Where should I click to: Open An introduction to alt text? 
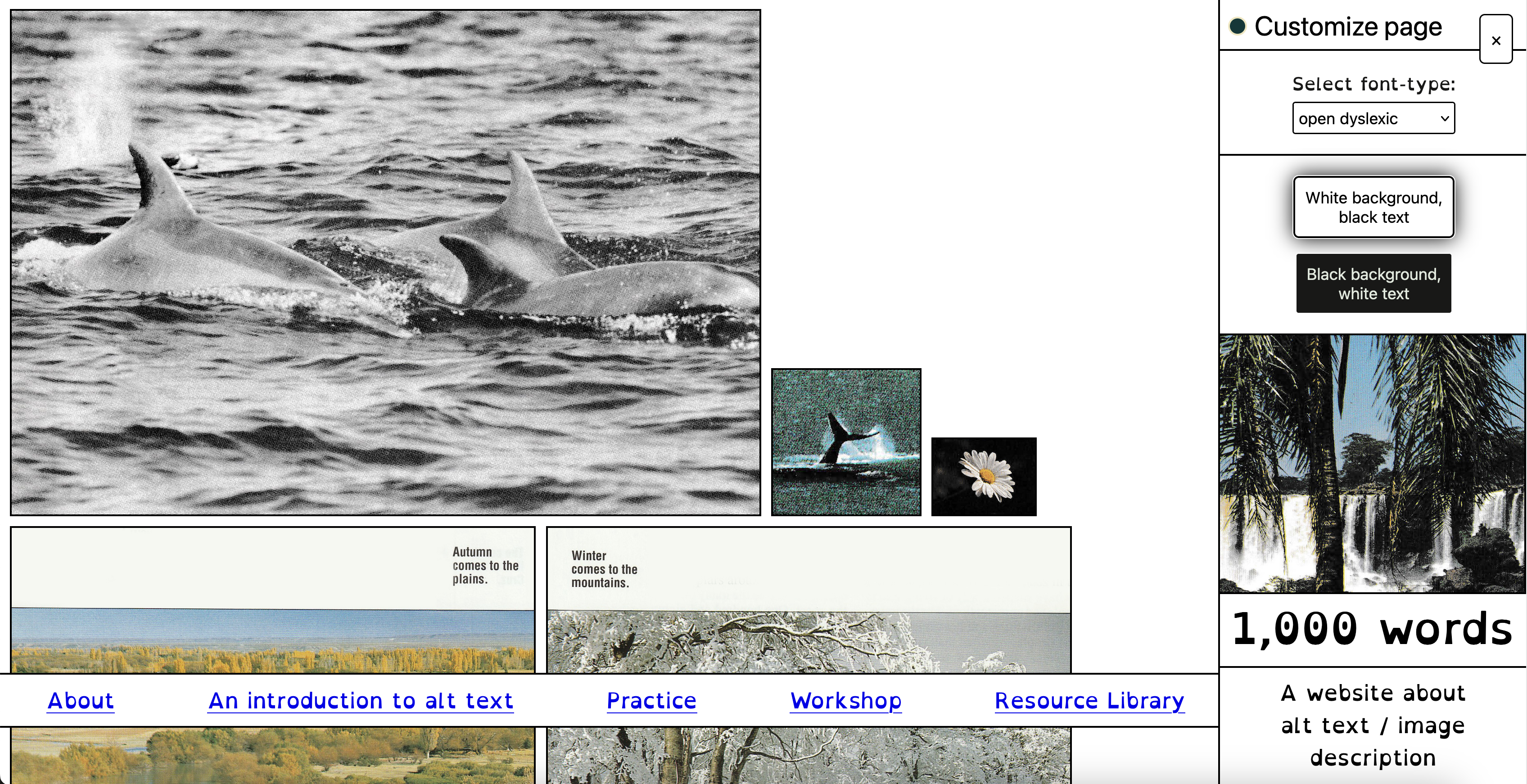click(x=361, y=699)
